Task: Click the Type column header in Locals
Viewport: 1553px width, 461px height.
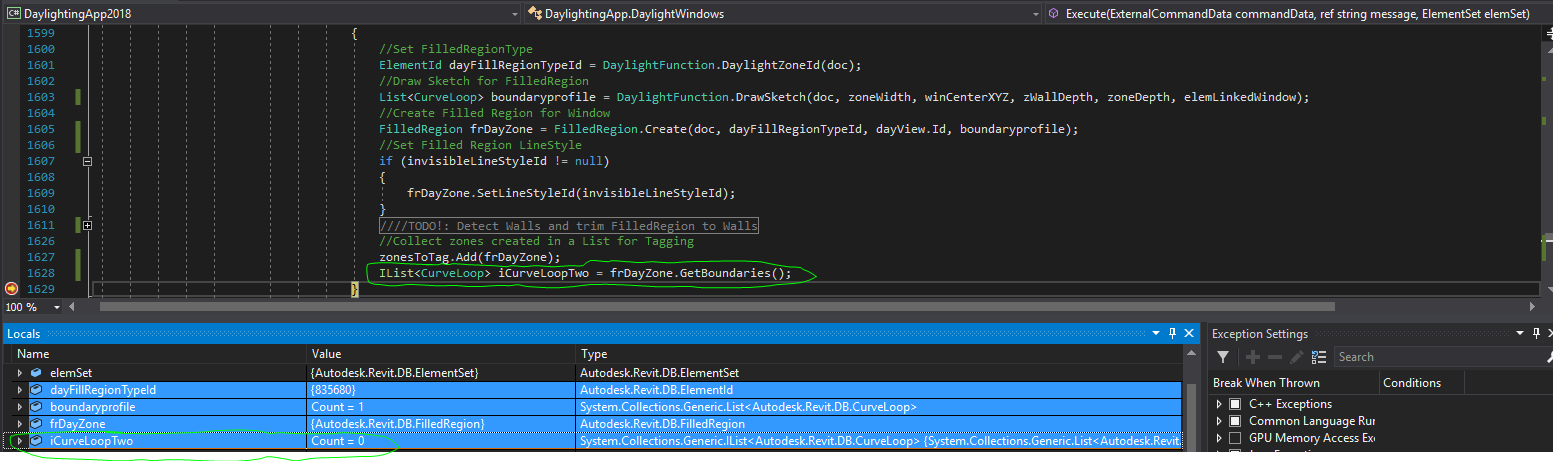Action: [x=878, y=354]
